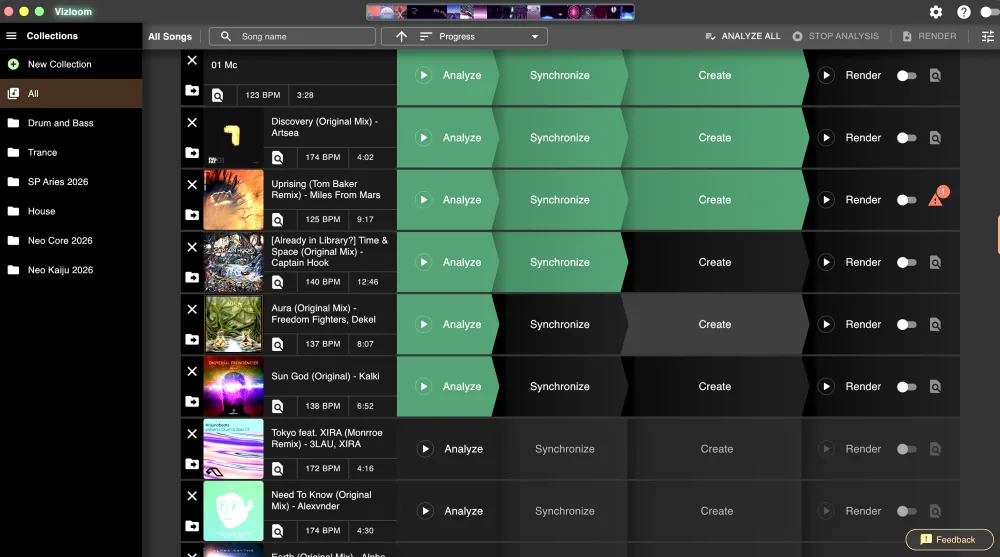
Task: Open the help question mark icon
Action: 964,11
